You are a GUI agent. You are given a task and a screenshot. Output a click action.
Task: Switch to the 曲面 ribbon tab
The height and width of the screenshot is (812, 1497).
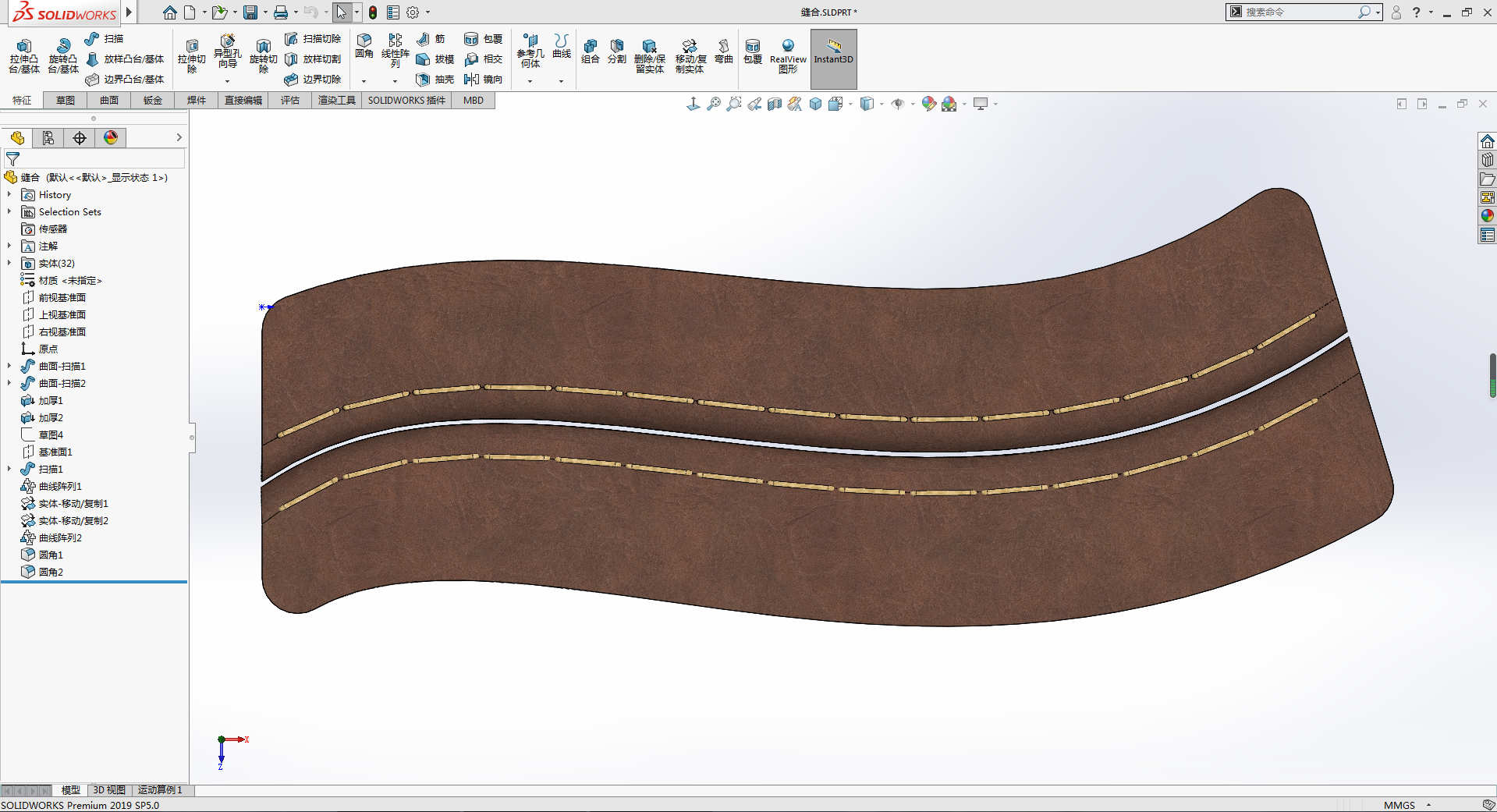point(109,101)
